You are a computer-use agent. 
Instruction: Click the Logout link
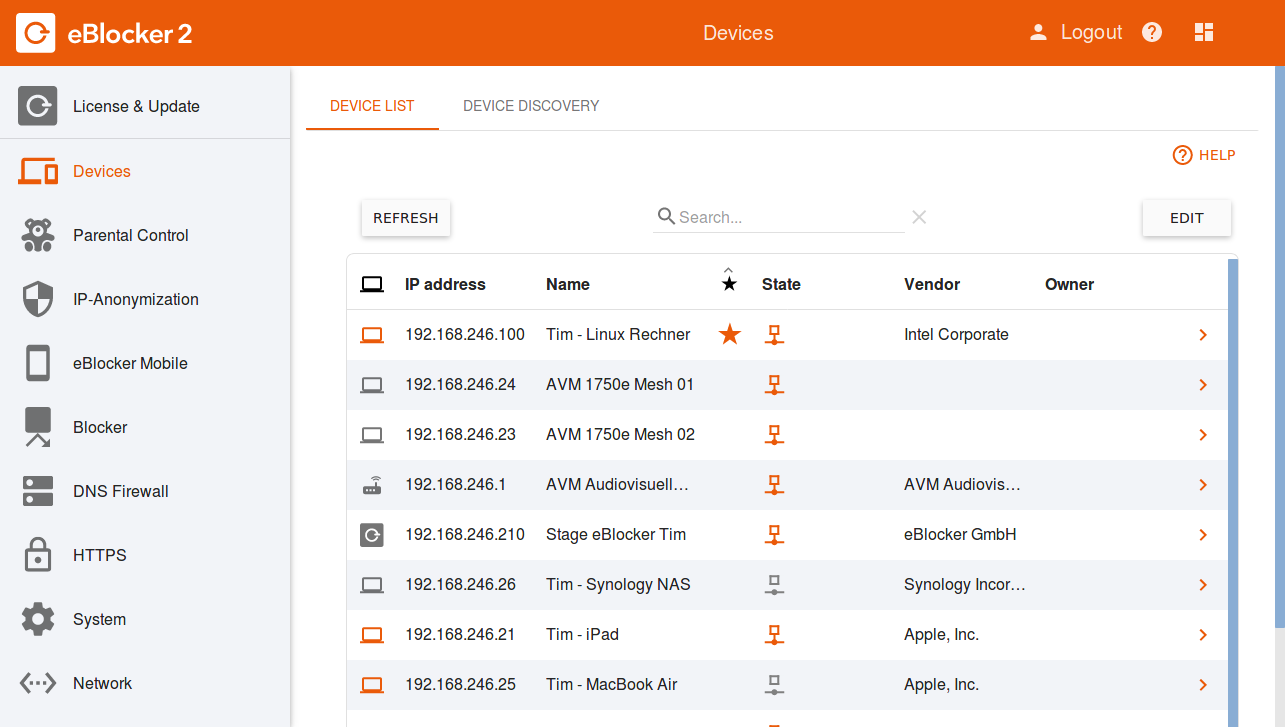(1091, 32)
